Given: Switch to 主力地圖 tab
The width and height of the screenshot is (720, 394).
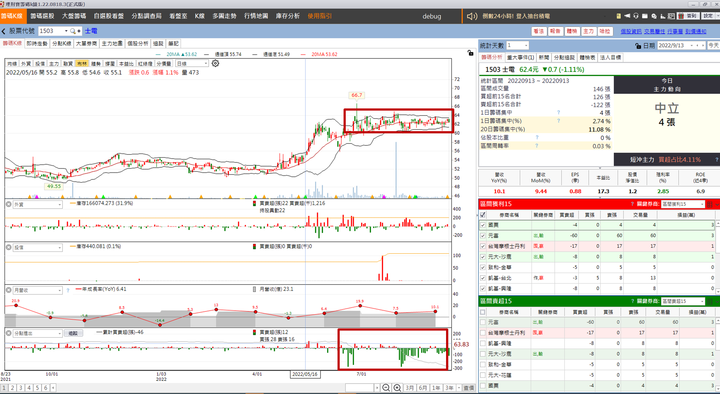Looking at the screenshot, I should pyautogui.click(x=112, y=44).
